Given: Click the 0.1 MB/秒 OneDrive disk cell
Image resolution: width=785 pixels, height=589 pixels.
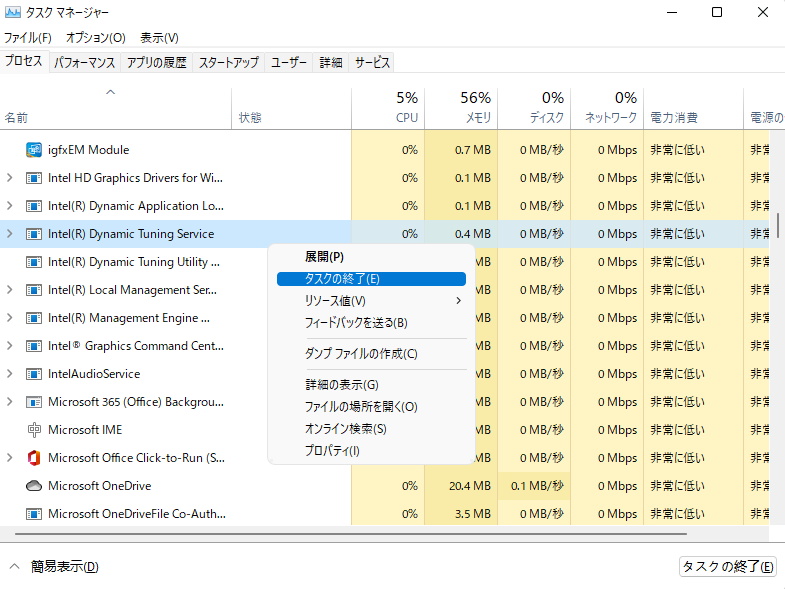Looking at the screenshot, I should 534,486.
